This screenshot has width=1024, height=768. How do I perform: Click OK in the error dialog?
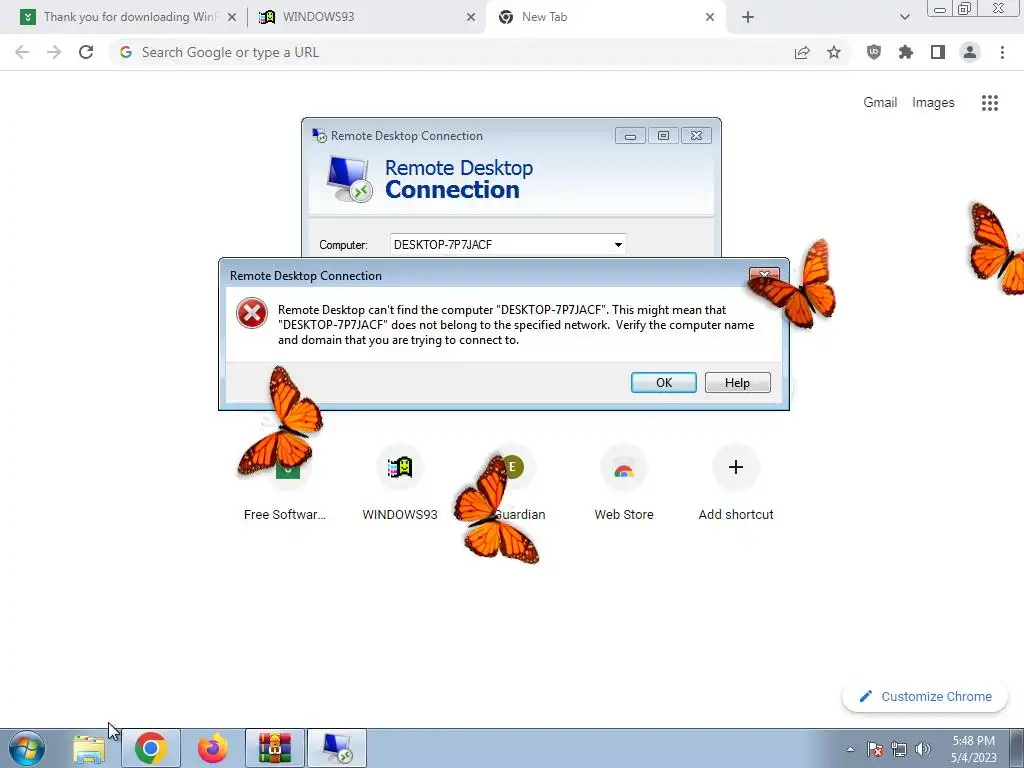coord(664,383)
